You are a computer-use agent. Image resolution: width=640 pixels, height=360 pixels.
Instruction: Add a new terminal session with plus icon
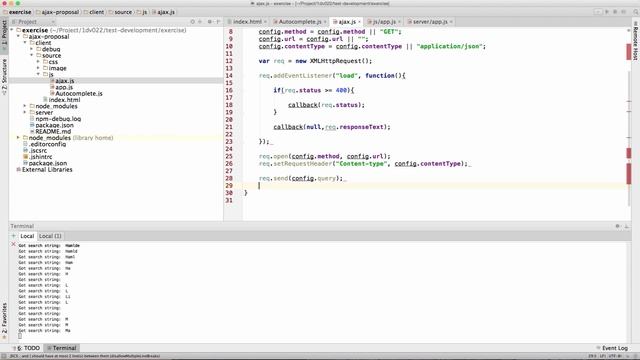[13, 236]
